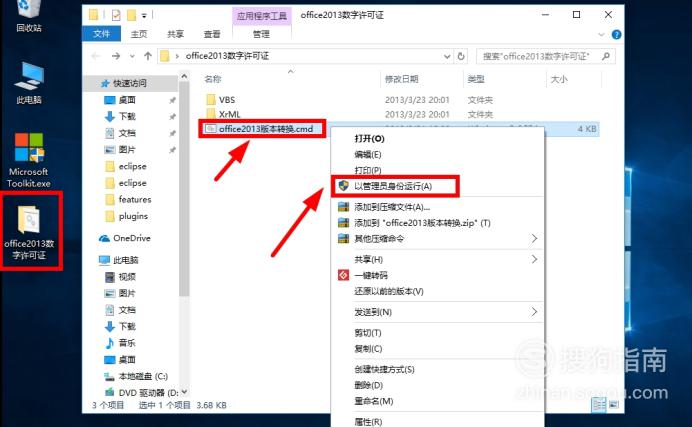Go back with the back arrow
692x427 pixels.
click(96, 56)
